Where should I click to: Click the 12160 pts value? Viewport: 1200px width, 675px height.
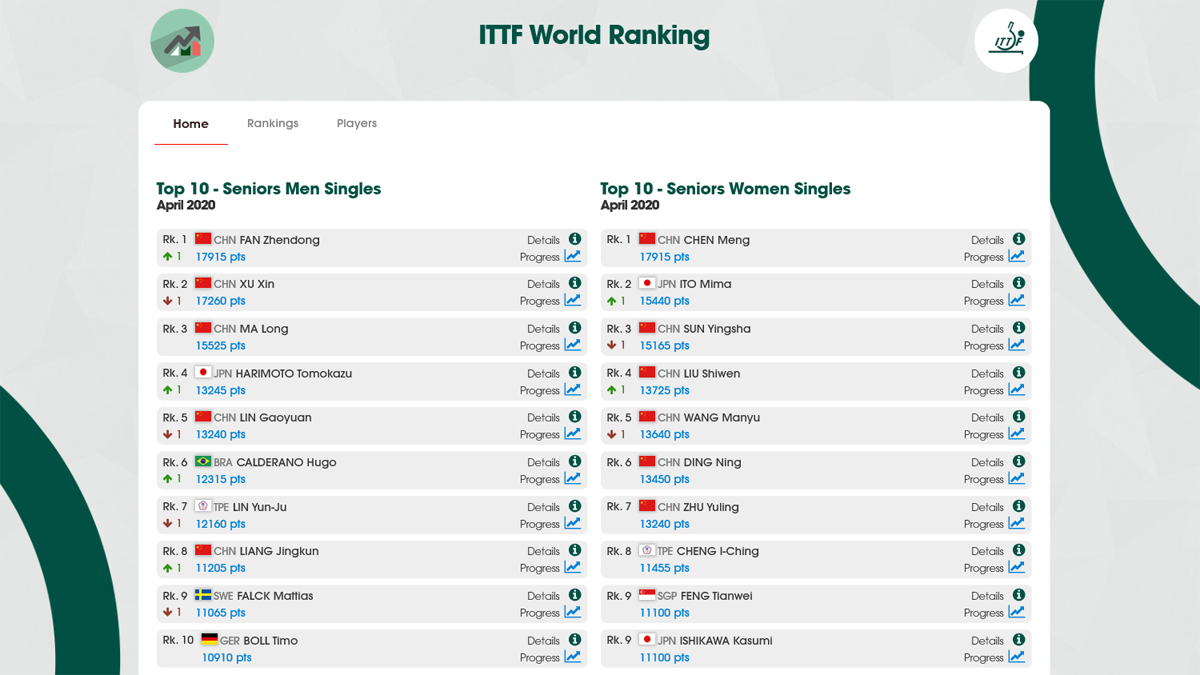click(x=220, y=524)
